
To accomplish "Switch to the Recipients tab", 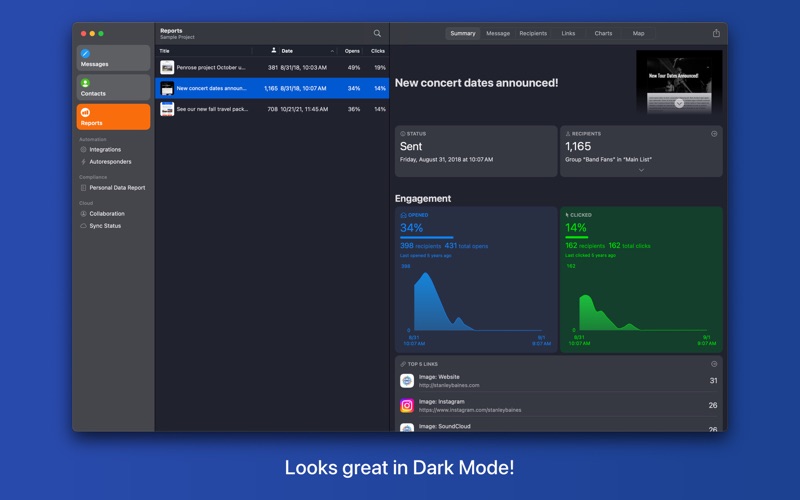I will coord(533,33).
